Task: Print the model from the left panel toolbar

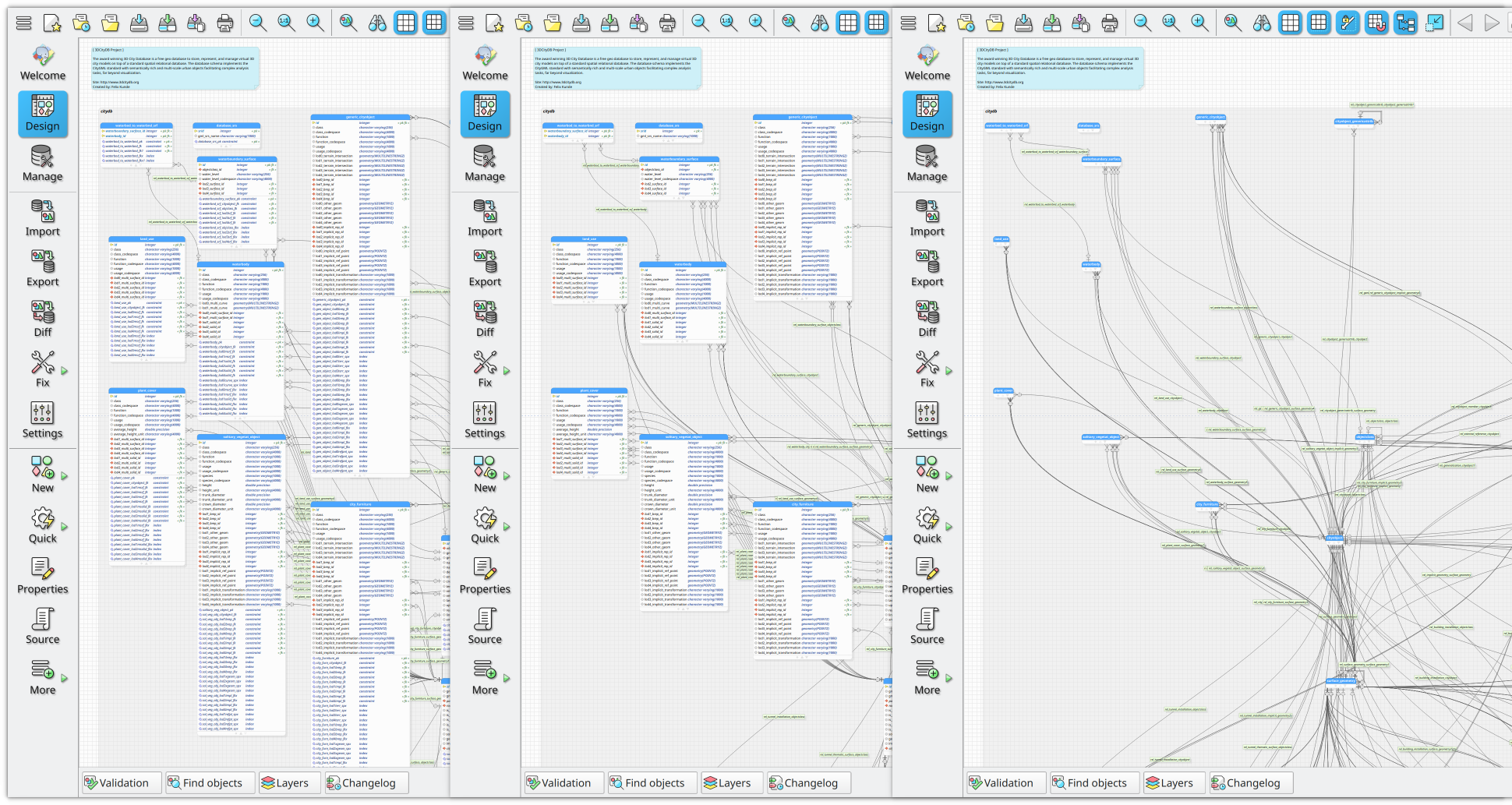Action: pyautogui.click(x=225, y=23)
